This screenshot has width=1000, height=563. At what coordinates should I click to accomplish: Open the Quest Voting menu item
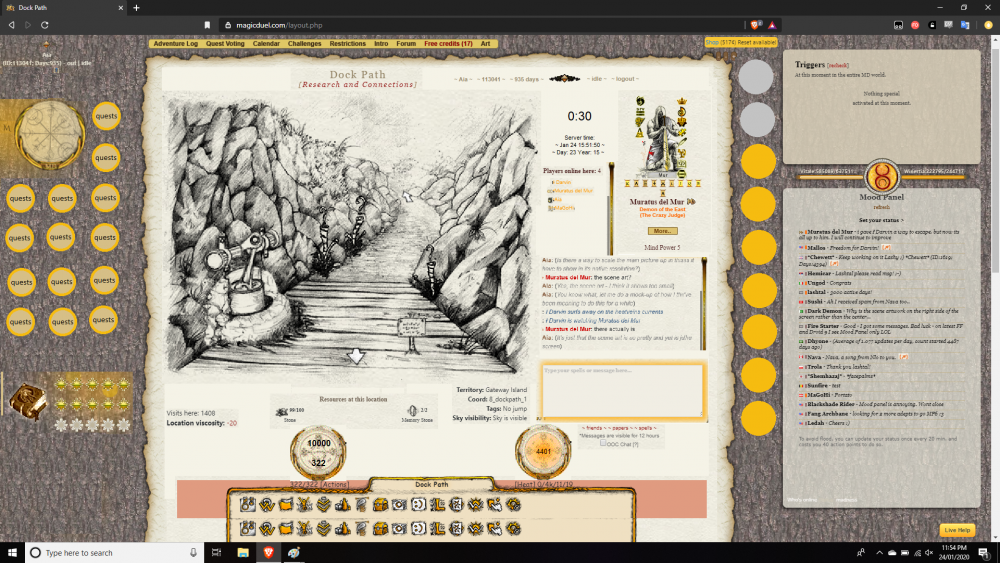coord(225,44)
